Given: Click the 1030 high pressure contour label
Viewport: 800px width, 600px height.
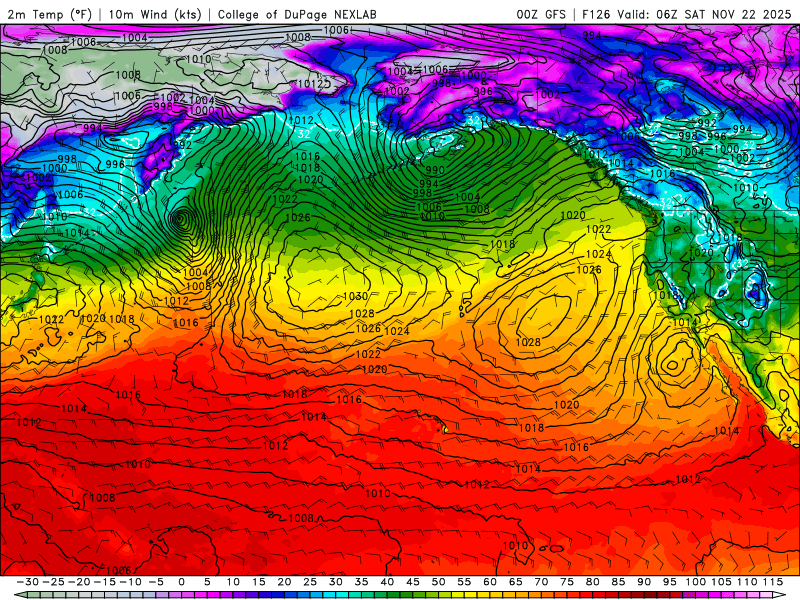Looking at the screenshot, I should click(356, 296).
